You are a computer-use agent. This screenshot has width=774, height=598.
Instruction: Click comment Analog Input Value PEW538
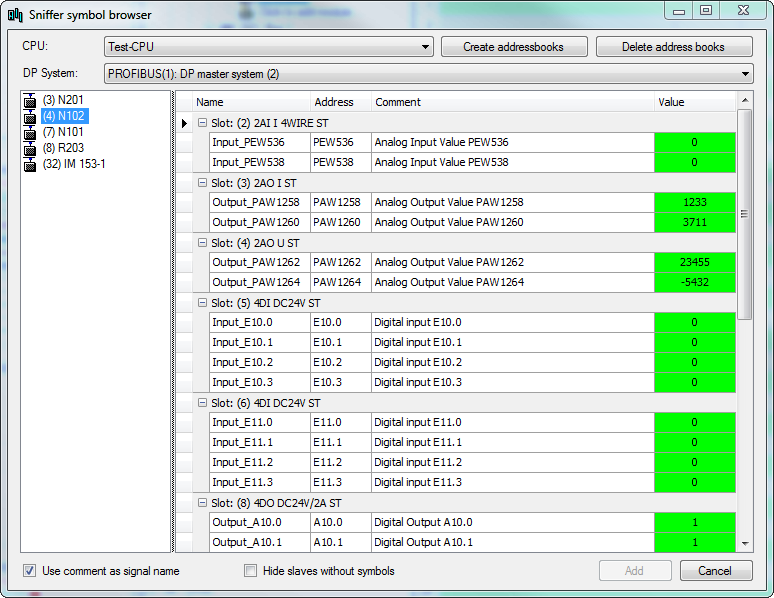[513, 162]
